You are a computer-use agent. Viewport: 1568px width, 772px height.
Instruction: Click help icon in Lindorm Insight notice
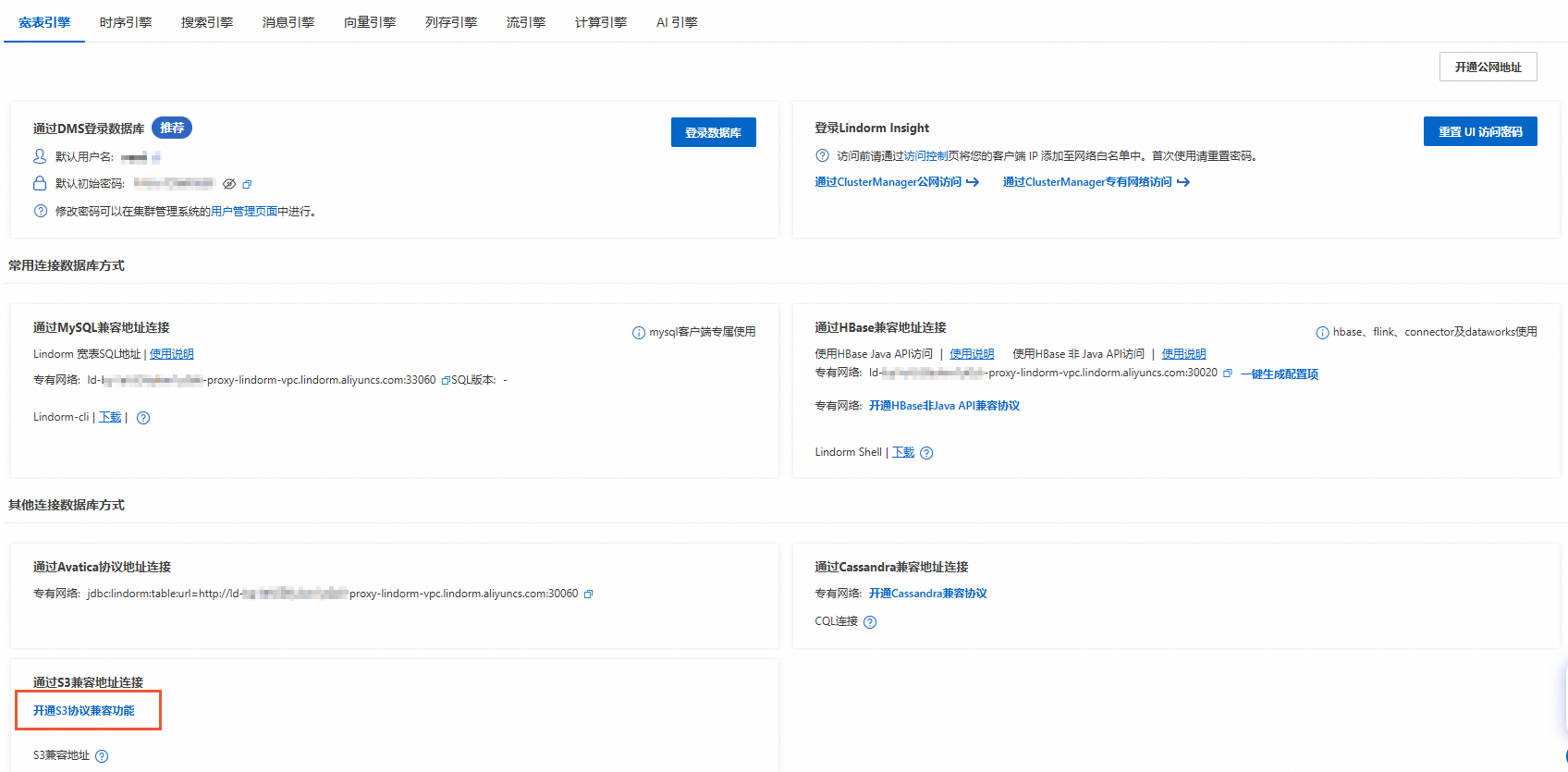(x=822, y=155)
